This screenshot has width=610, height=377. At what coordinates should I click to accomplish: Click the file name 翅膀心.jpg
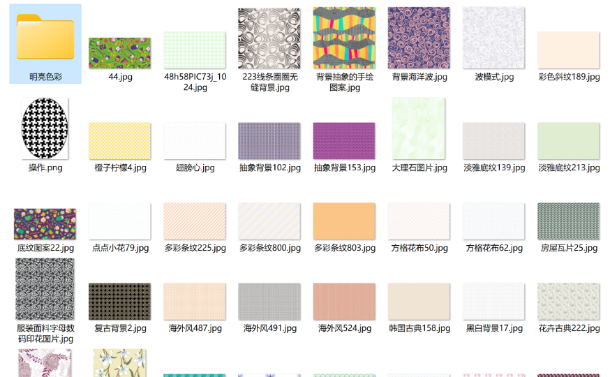pyautogui.click(x=195, y=168)
